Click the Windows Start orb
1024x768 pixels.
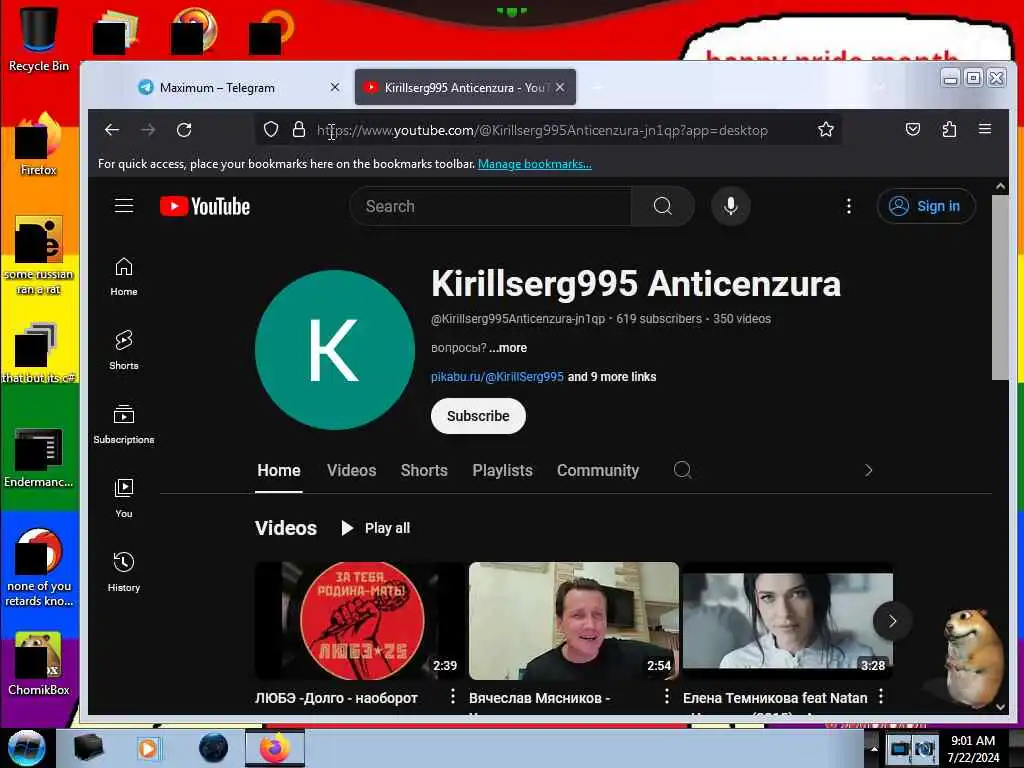pyautogui.click(x=26, y=748)
